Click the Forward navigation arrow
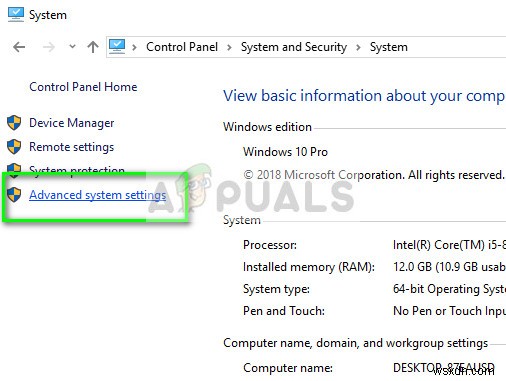The height and width of the screenshot is (381, 506). click(x=49, y=47)
